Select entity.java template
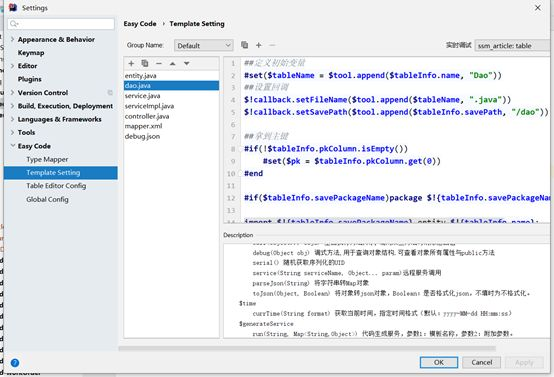 (171, 76)
